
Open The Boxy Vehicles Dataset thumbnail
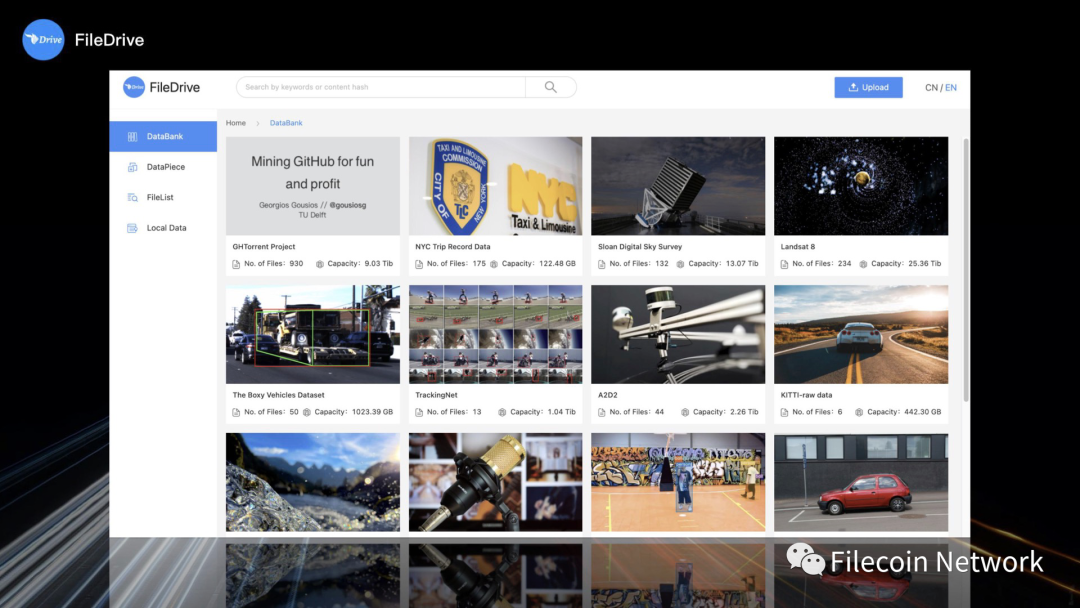coord(313,335)
